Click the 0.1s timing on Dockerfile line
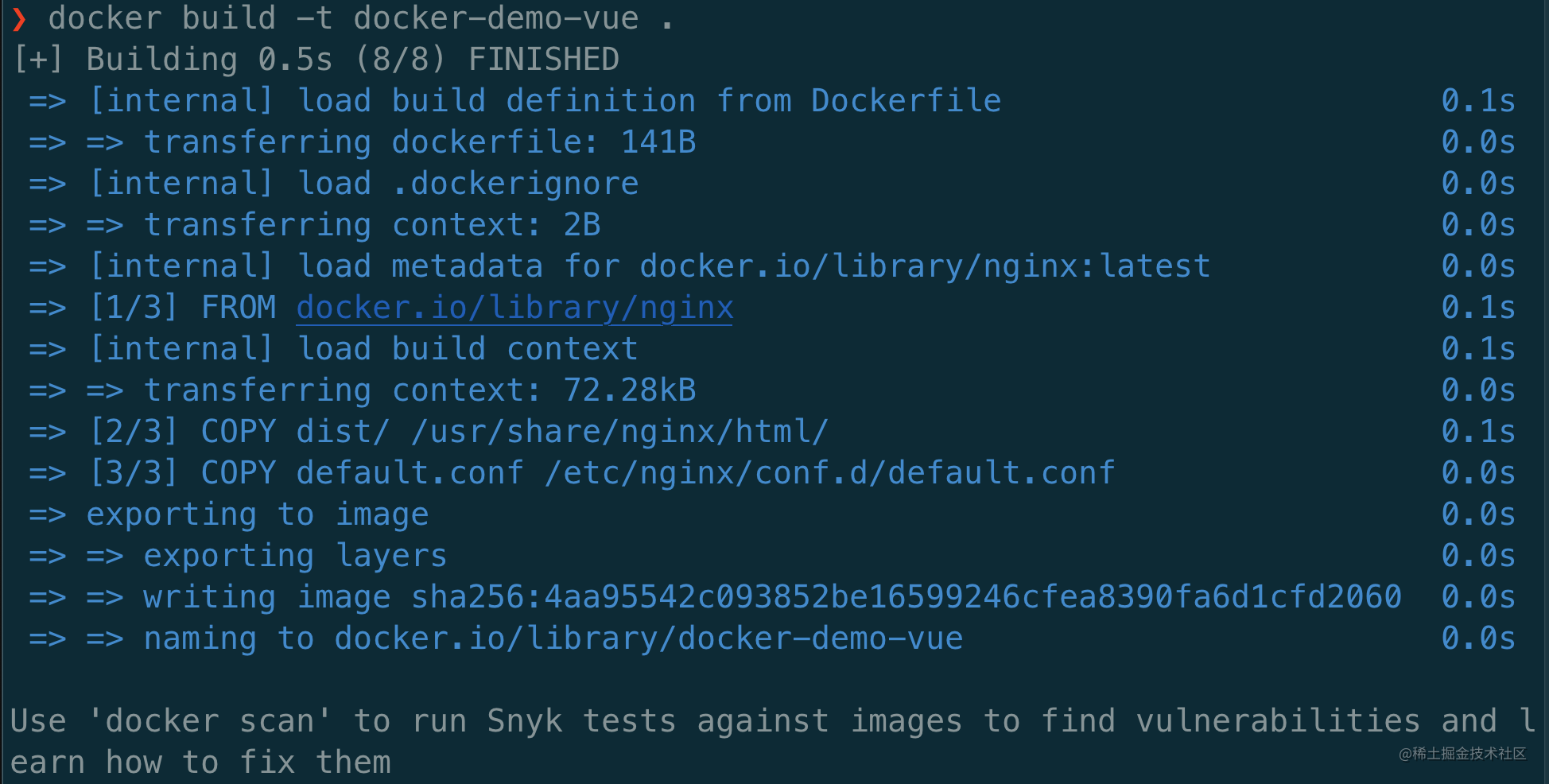Screen dimensions: 1549x784 coord(1478,101)
